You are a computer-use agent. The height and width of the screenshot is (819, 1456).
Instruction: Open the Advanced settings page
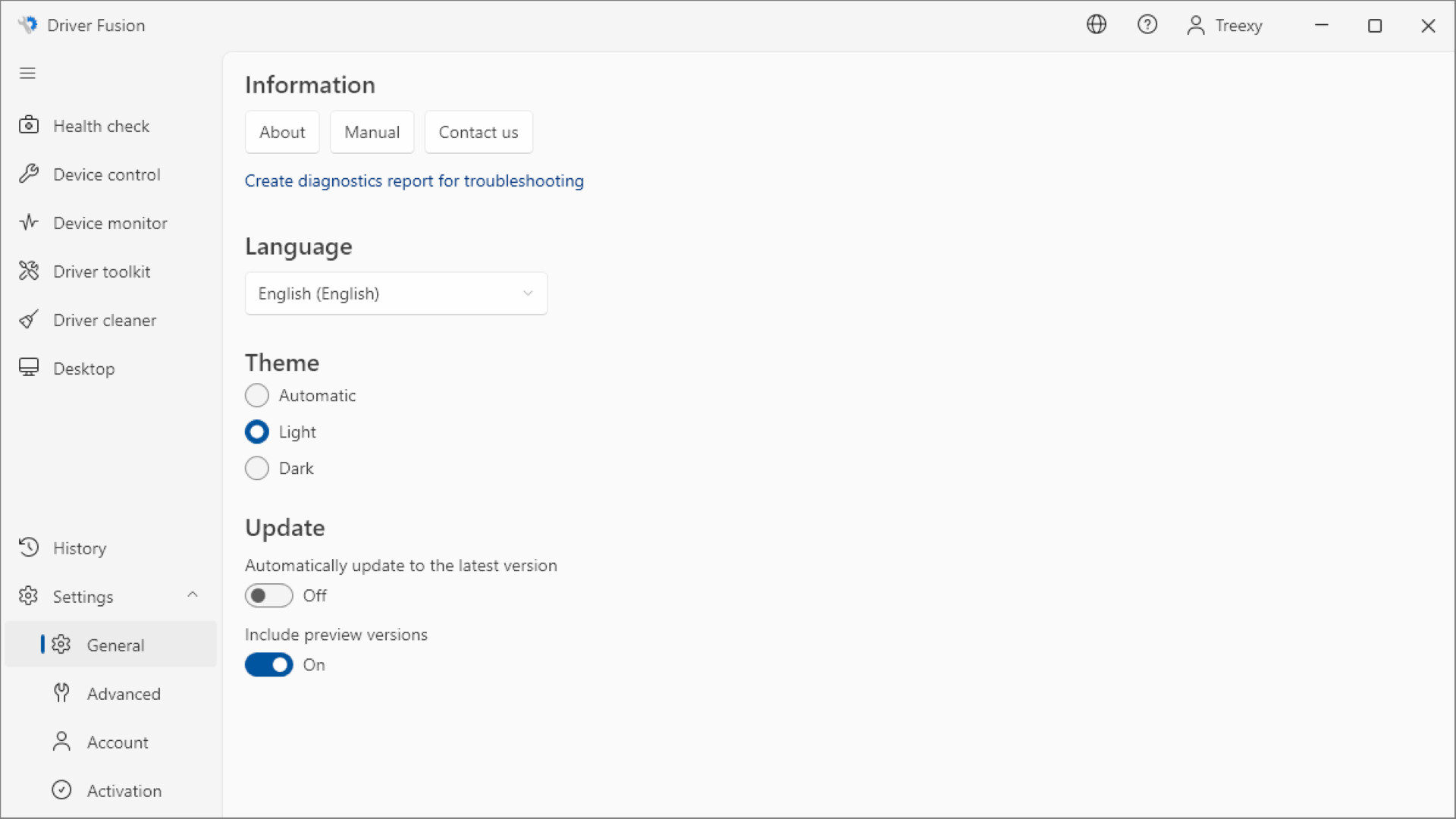[124, 693]
